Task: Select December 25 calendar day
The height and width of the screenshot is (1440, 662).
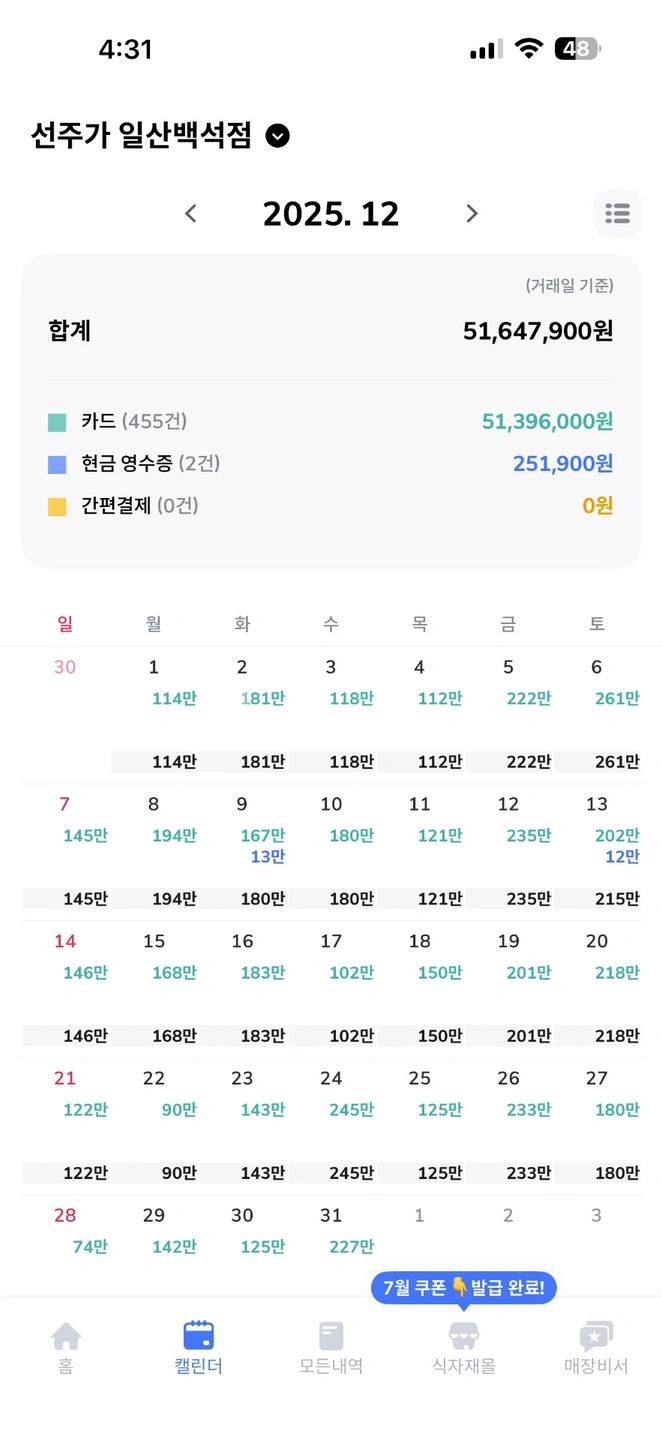Action: pos(420,1125)
